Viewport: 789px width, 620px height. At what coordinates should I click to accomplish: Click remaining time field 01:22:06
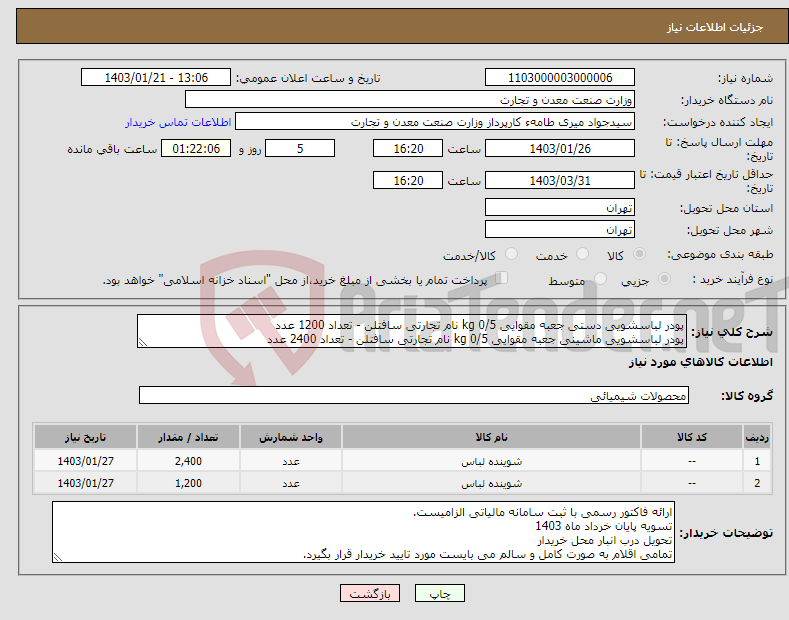[196, 148]
